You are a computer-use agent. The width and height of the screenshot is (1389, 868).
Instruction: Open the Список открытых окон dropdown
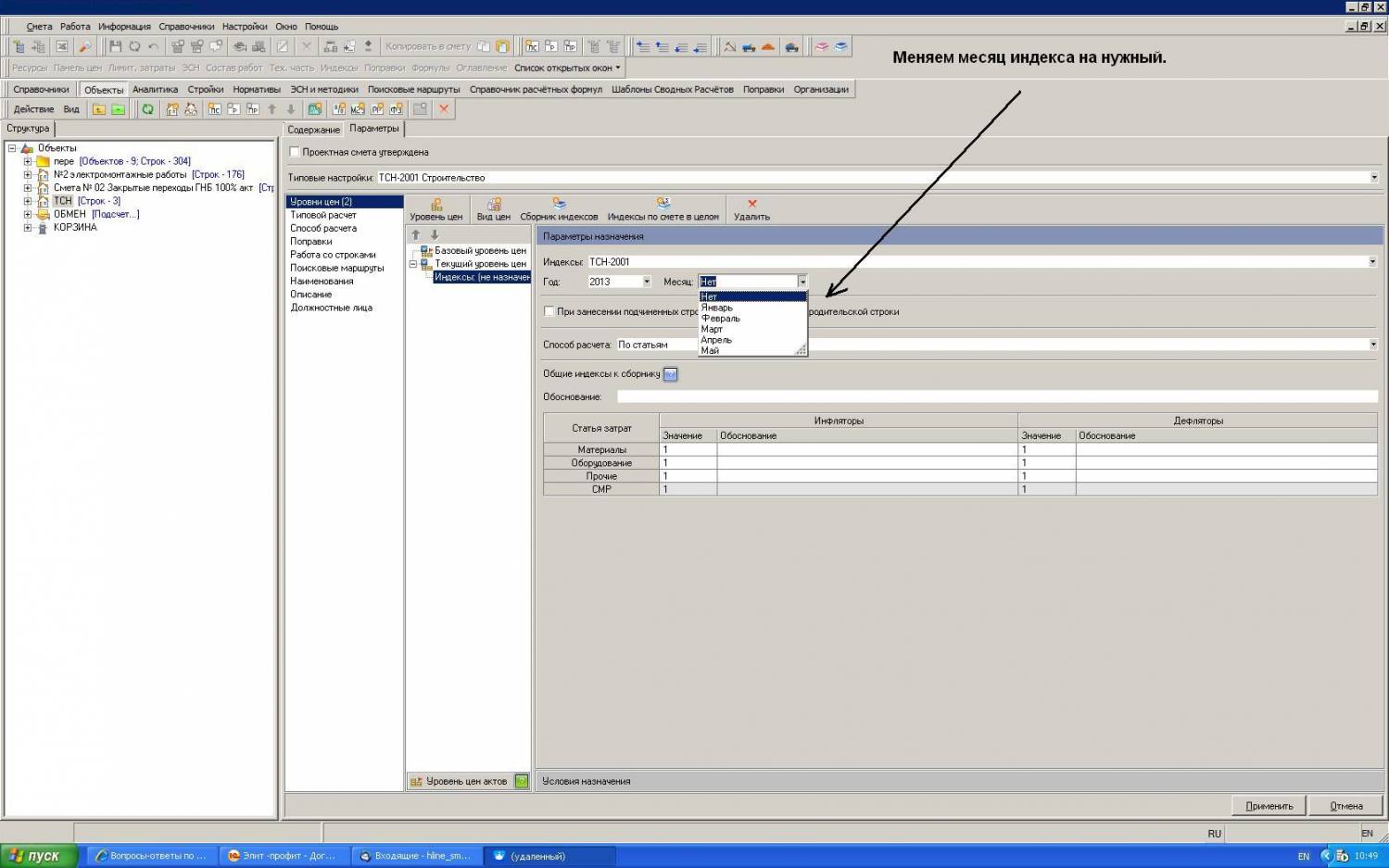point(567,68)
